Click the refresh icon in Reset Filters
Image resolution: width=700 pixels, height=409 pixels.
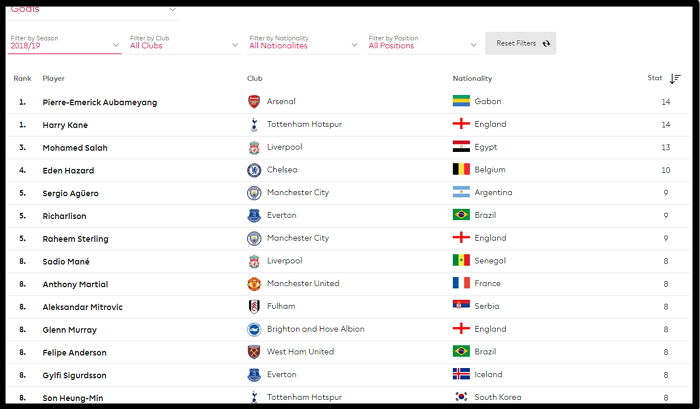(x=546, y=44)
